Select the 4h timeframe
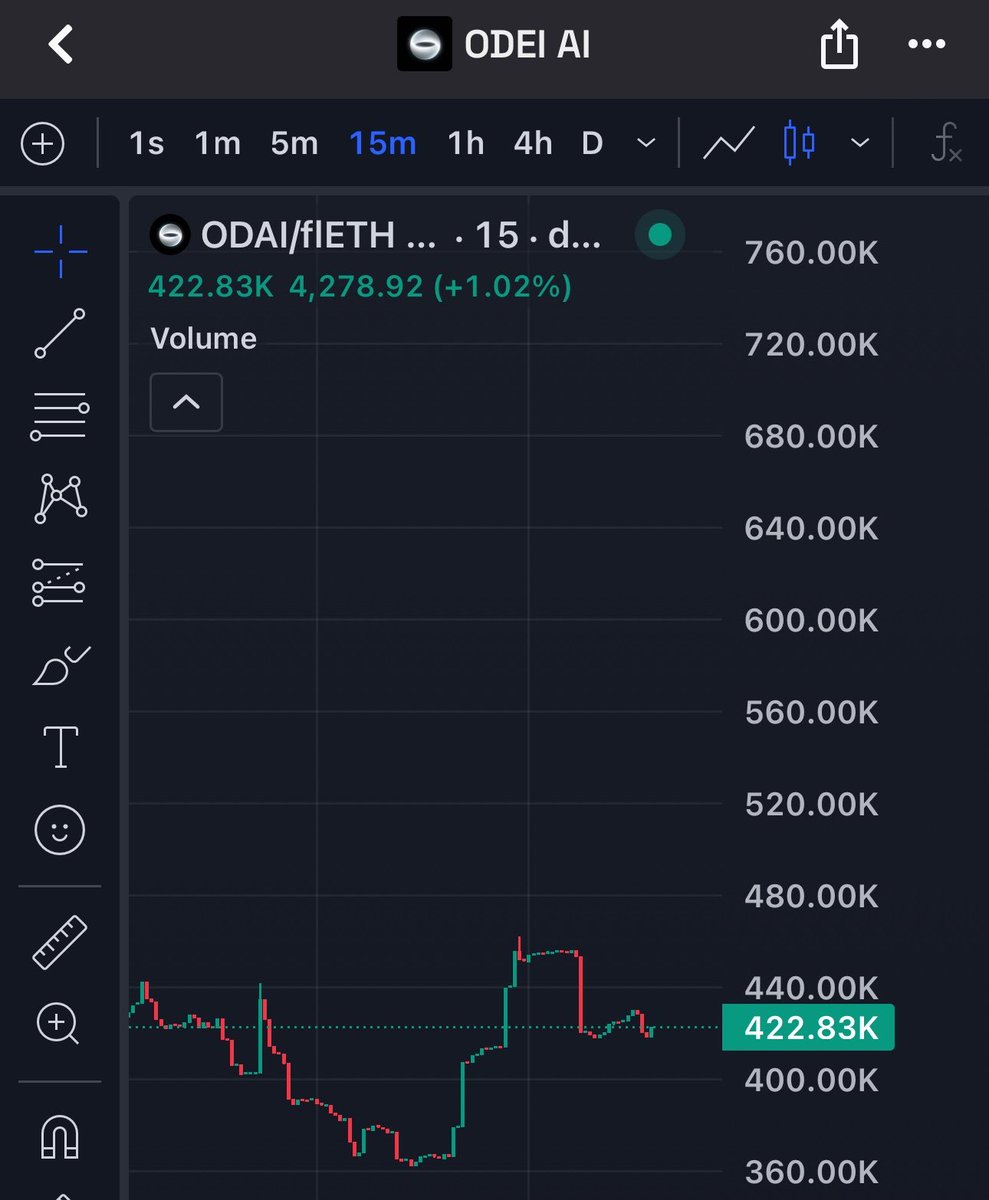989x1200 pixels. [533, 144]
